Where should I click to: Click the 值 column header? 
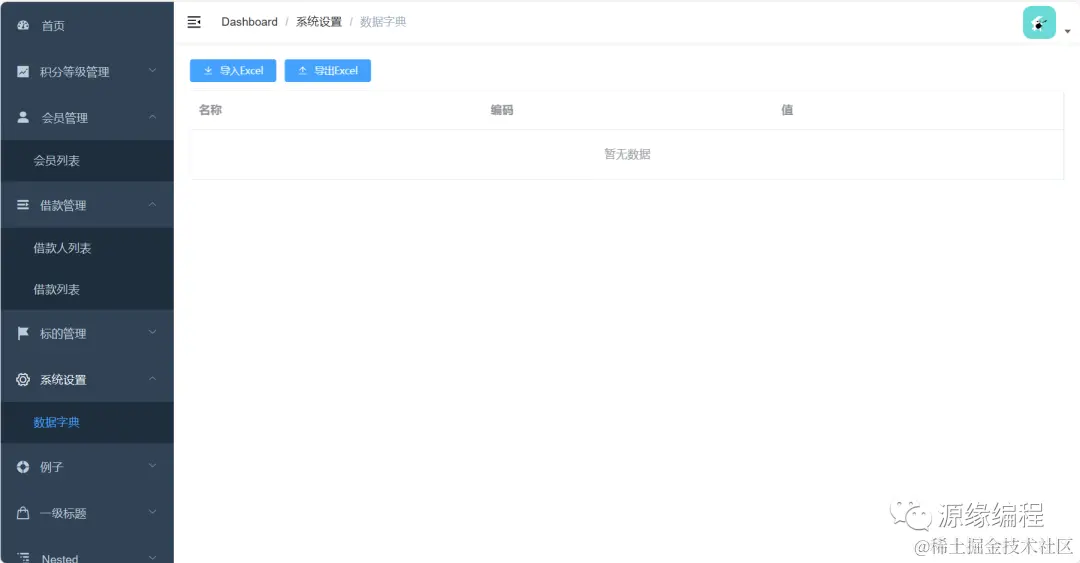pyautogui.click(x=787, y=110)
